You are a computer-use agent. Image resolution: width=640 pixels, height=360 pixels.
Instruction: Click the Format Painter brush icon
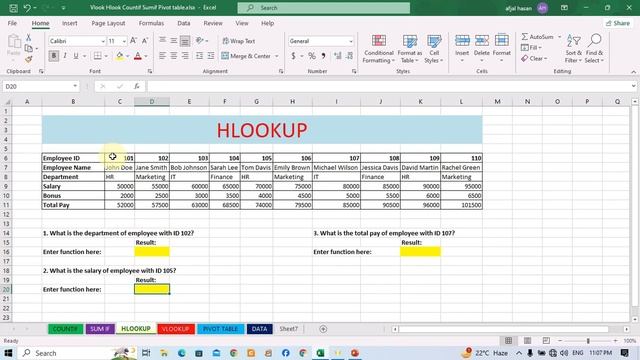pyautogui.click(x=29, y=60)
